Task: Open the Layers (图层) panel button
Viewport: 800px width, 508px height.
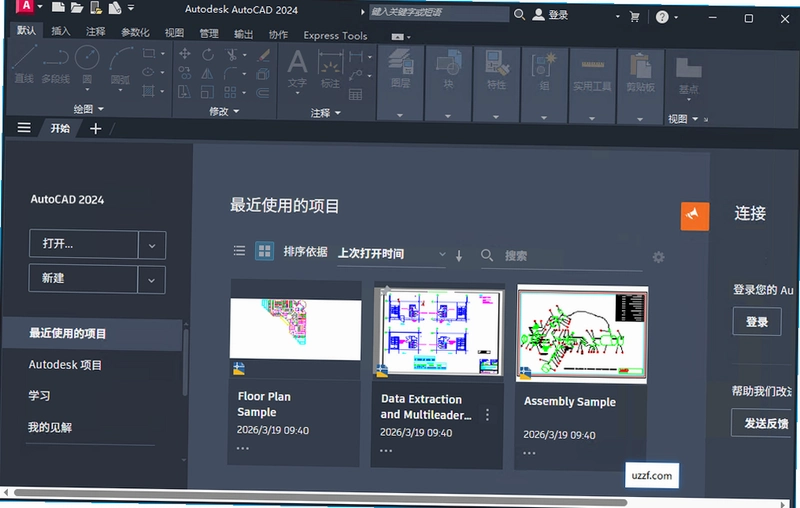Action: tap(401, 68)
